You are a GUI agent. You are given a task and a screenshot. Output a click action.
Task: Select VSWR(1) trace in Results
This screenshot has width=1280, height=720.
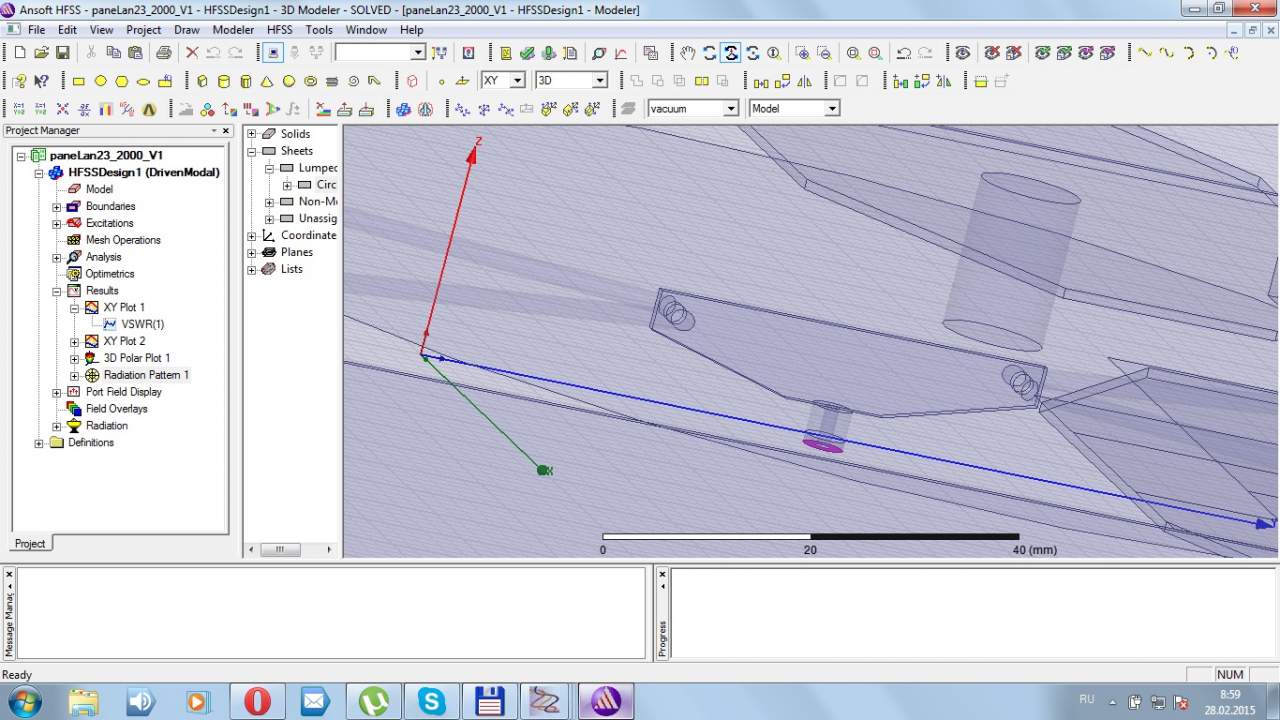(x=142, y=324)
